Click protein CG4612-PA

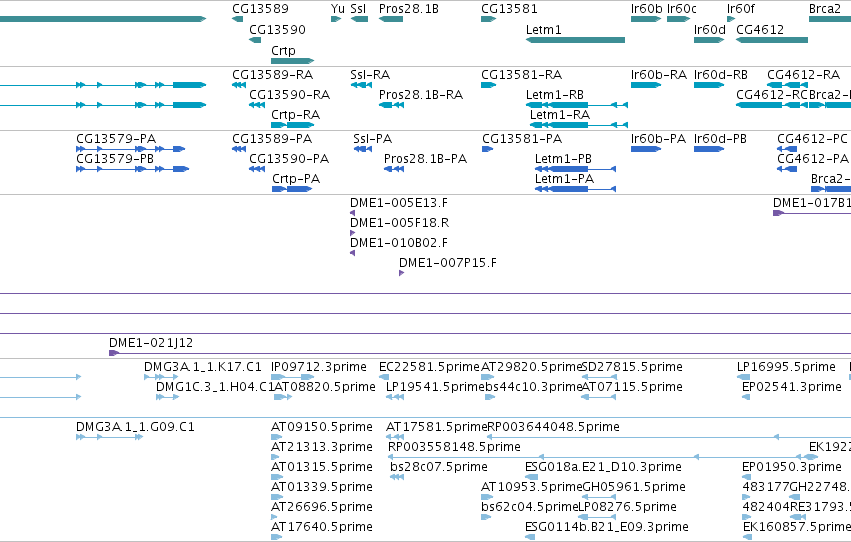[x=812, y=158]
